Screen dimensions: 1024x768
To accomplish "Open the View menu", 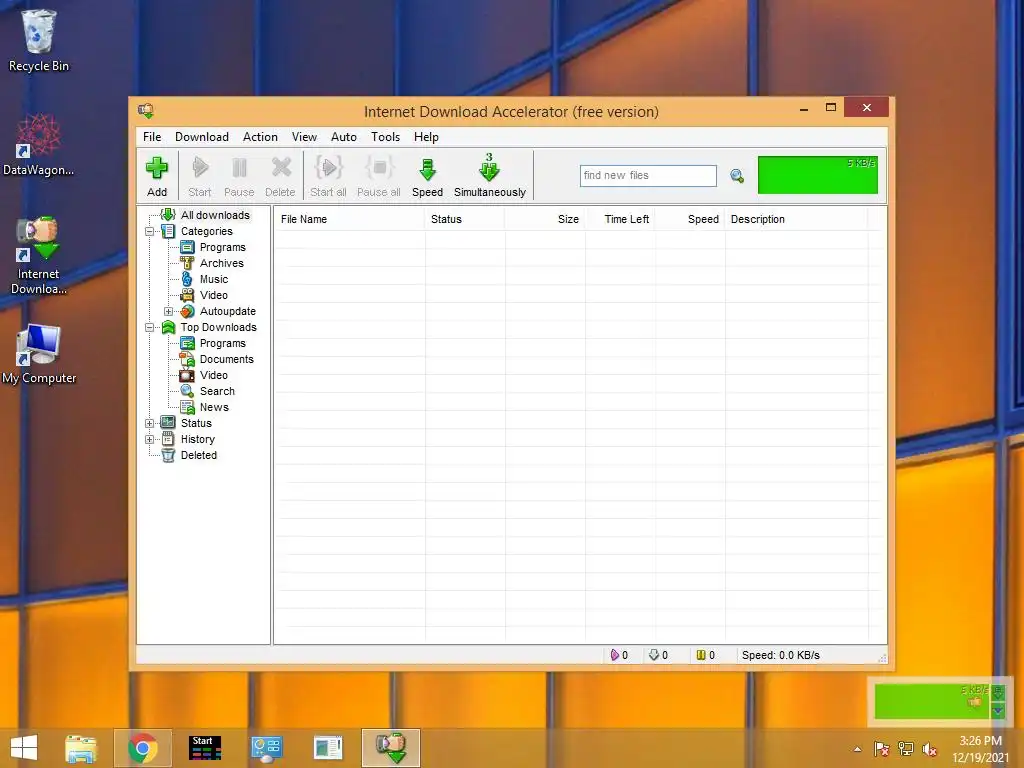I will [x=304, y=137].
